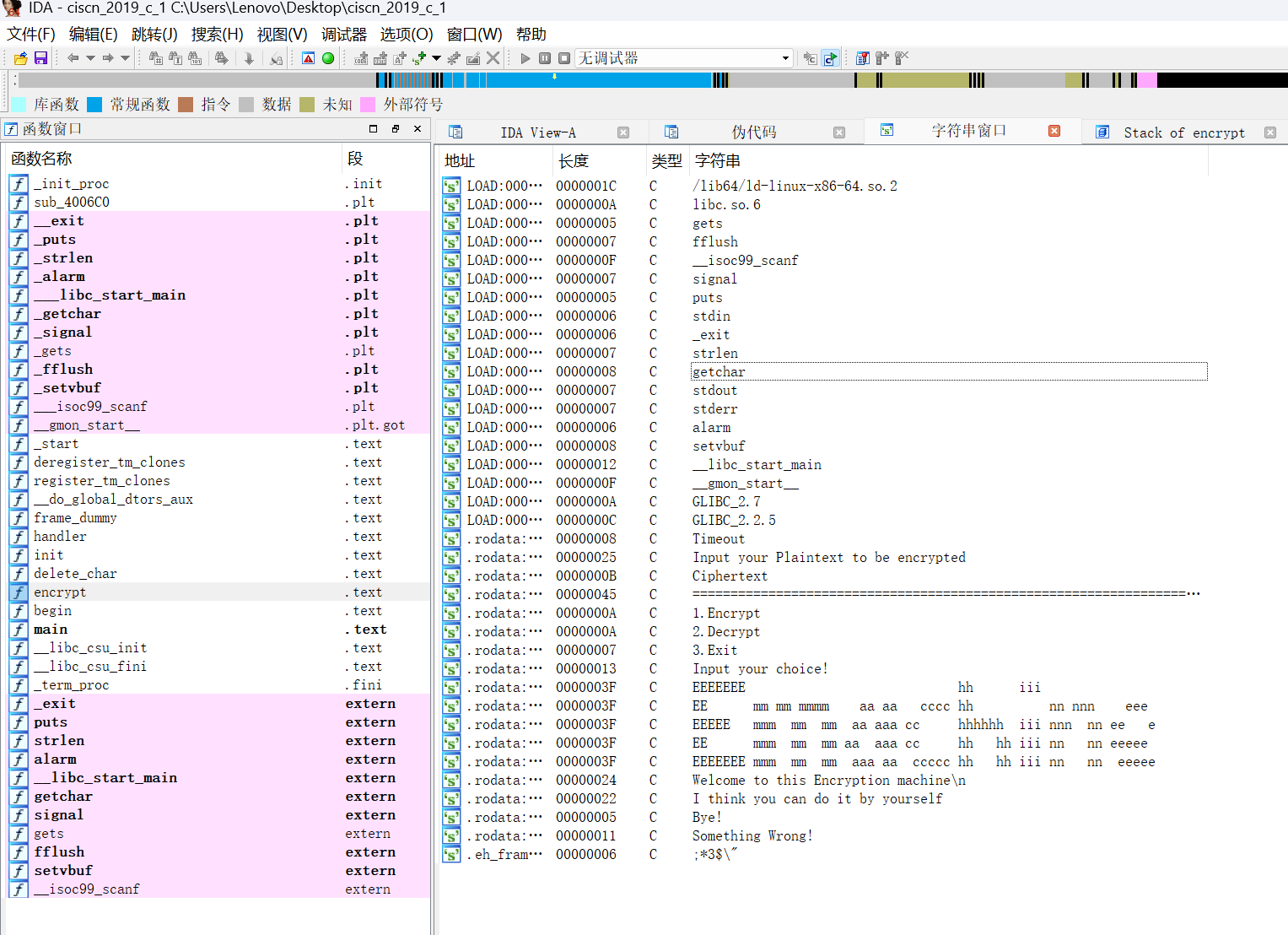Expand the dropdown arrow next to green plus icon
Viewport: 1288px width, 935px height.
436,58
